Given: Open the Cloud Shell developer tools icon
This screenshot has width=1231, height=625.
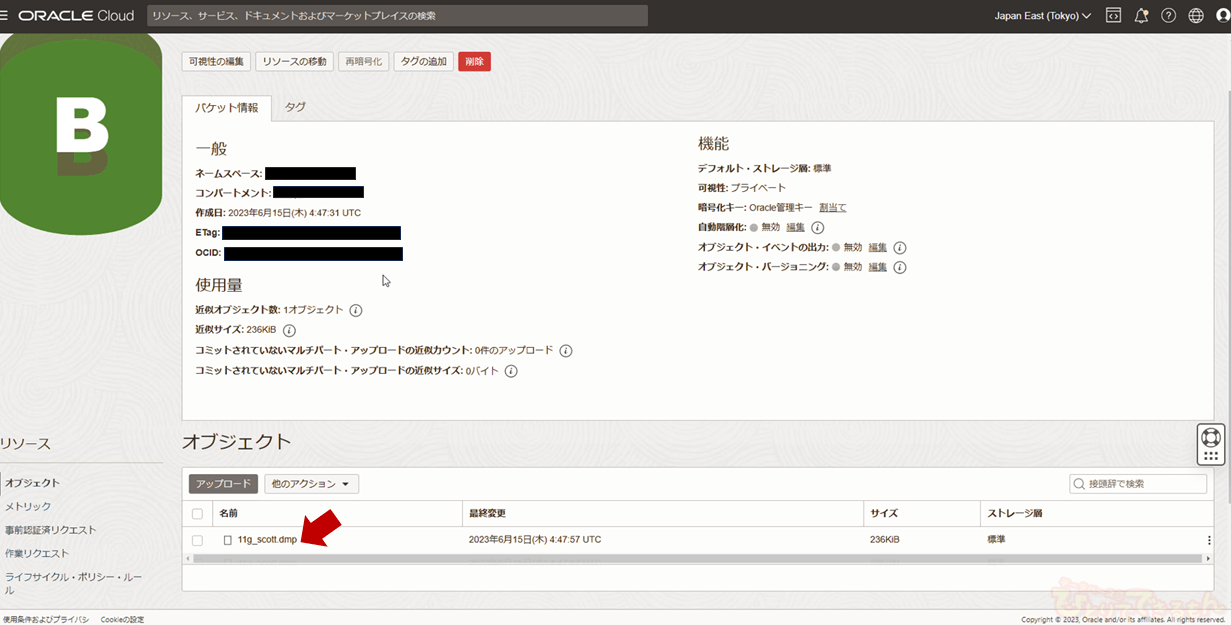Looking at the screenshot, I should (x=1113, y=16).
